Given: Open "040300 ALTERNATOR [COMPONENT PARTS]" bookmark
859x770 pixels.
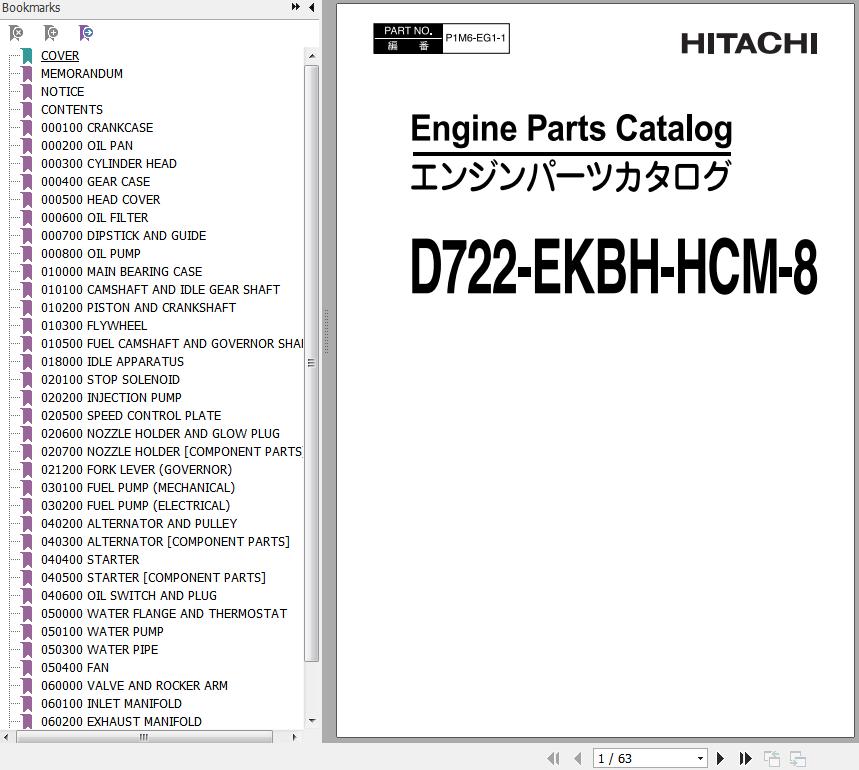Looking at the screenshot, I should pos(165,542).
